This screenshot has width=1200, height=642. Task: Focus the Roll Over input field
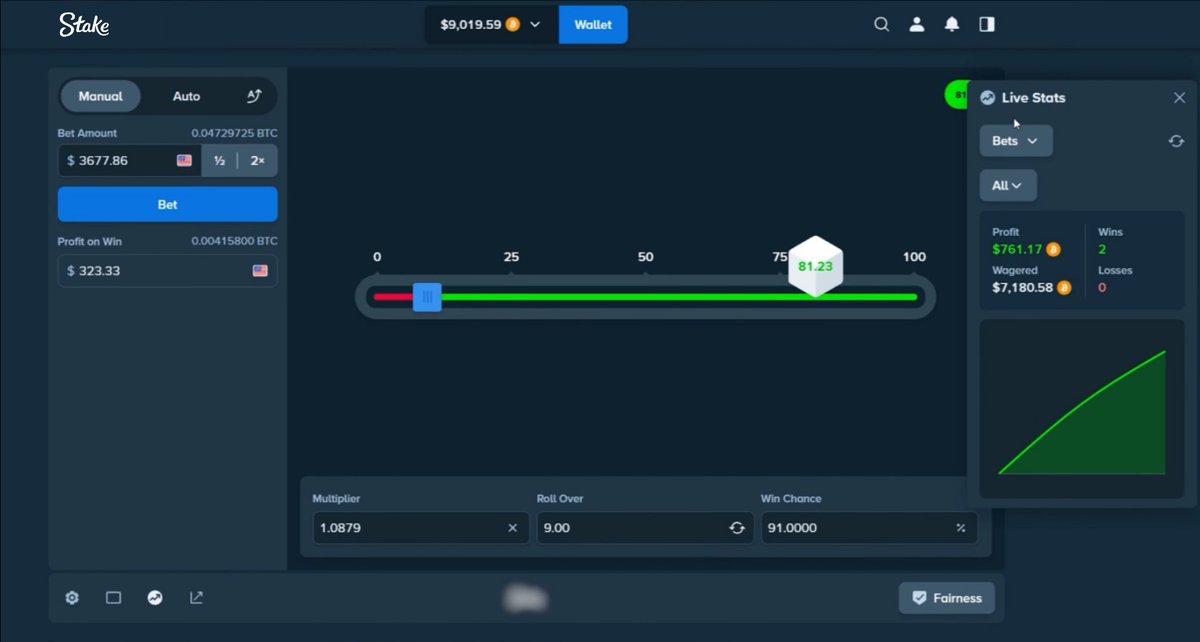pos(645,528)
